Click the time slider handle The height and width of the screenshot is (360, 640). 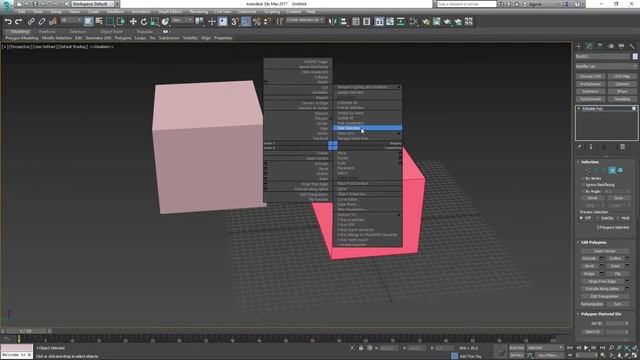pos(26,331)
